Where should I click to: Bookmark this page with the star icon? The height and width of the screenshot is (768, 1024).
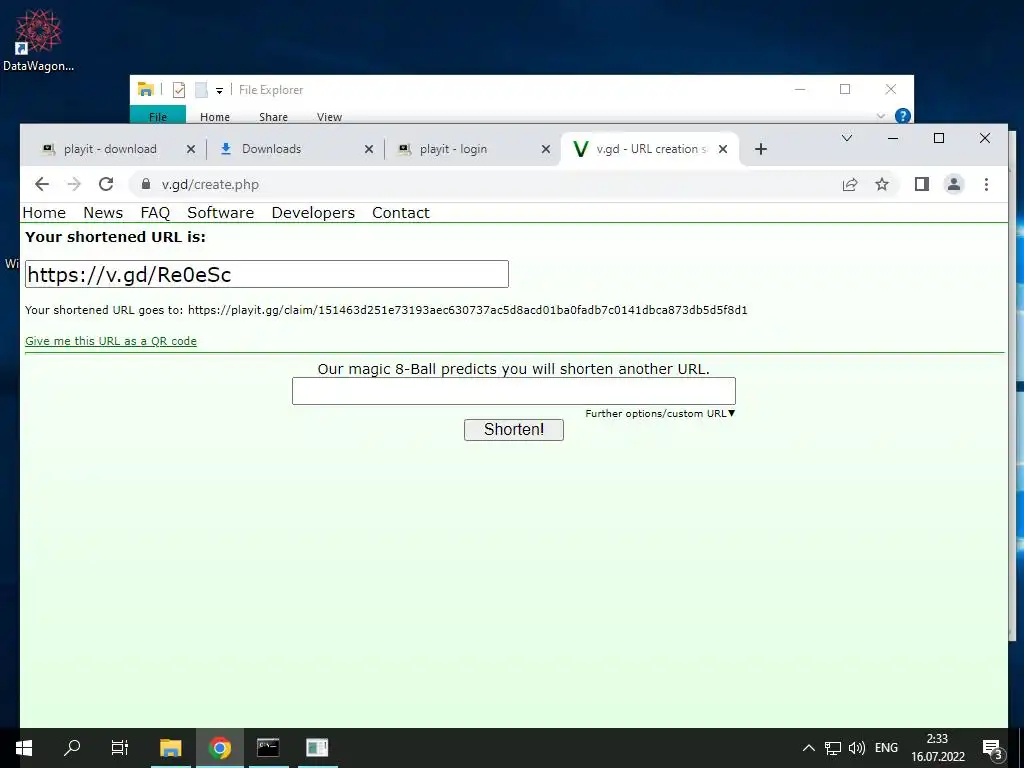click(x=882, y=185)
